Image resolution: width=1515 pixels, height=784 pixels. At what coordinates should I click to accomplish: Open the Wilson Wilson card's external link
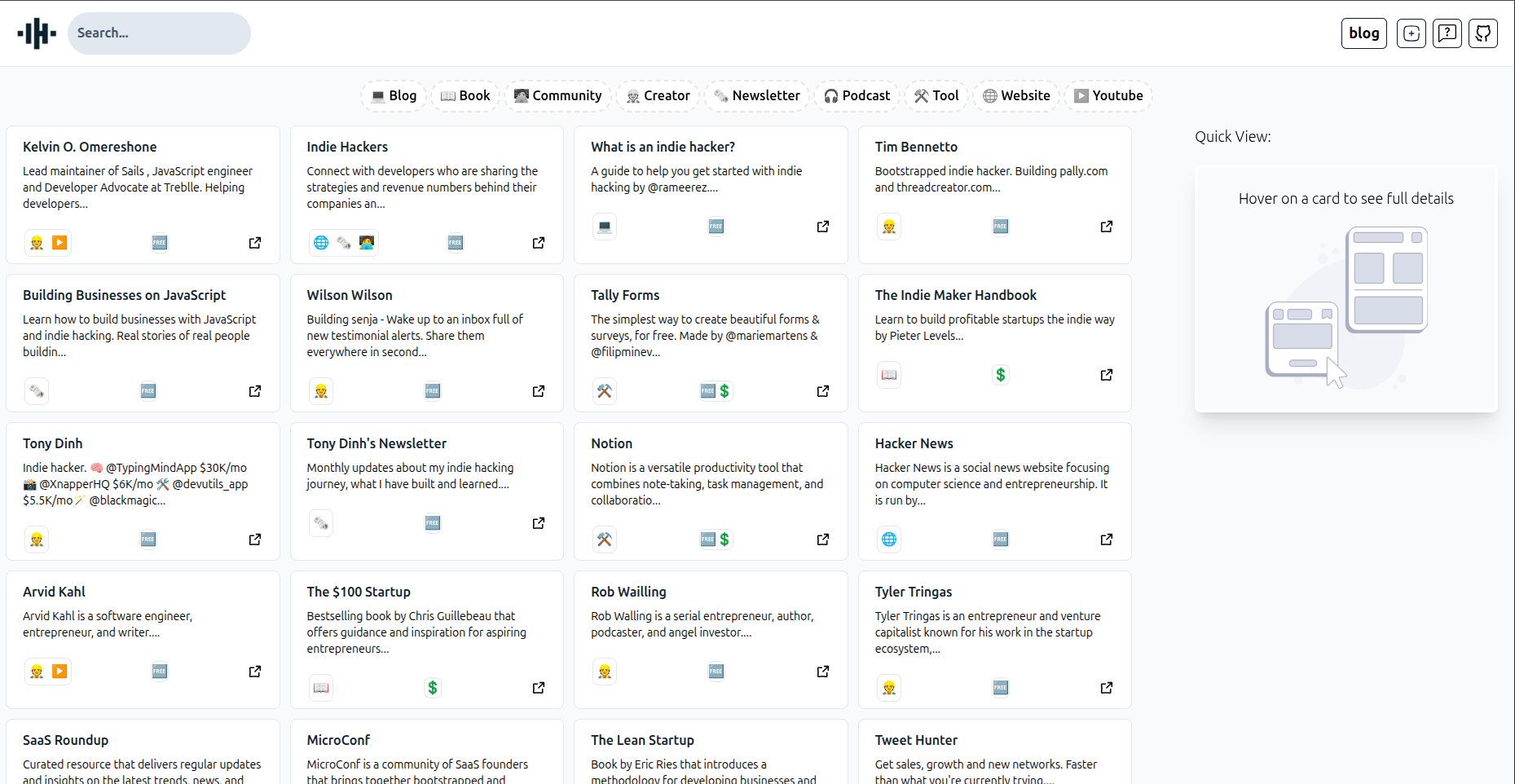pos(538,391)
